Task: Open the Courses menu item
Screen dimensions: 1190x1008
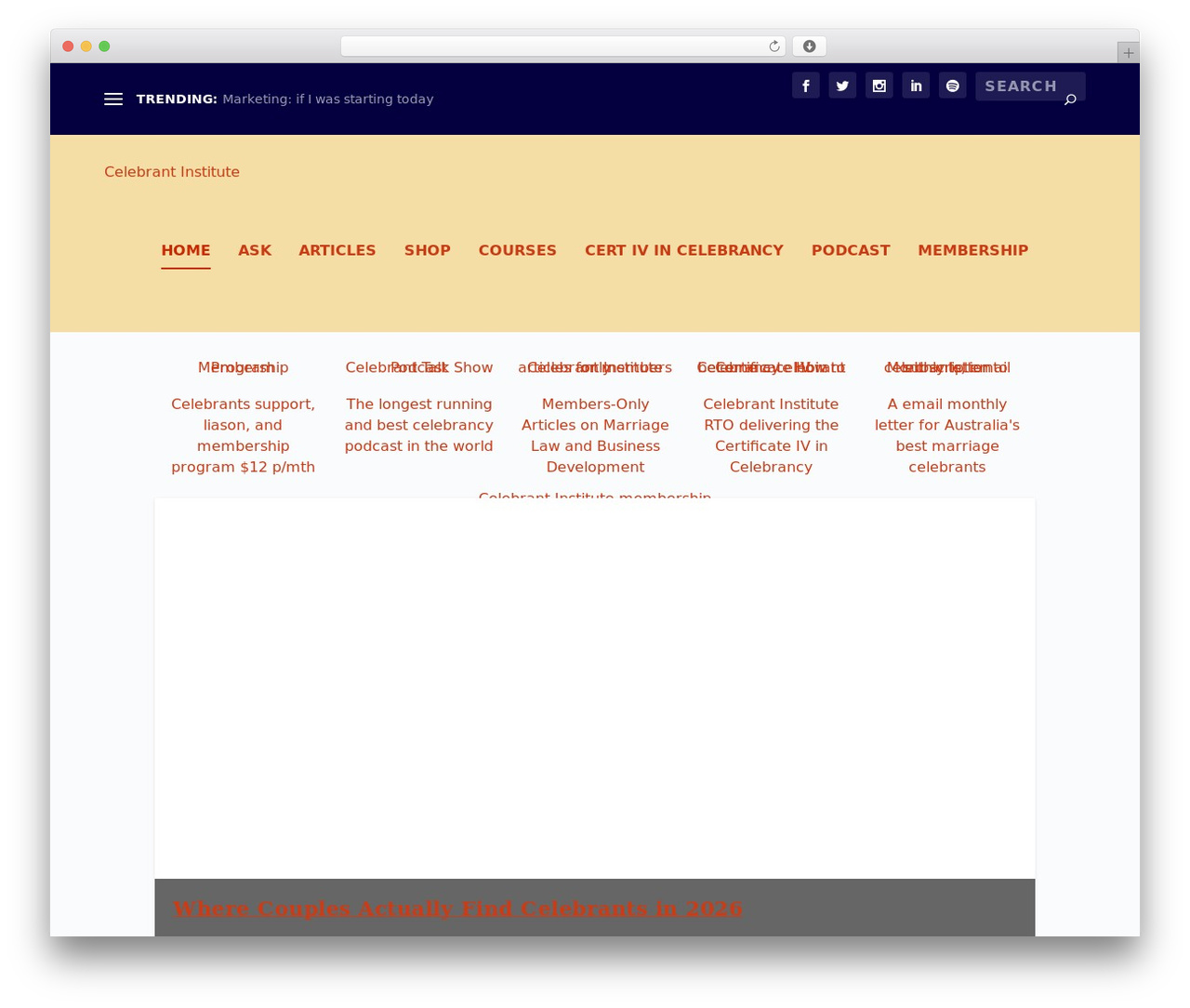Action: [x=518, y=250]
